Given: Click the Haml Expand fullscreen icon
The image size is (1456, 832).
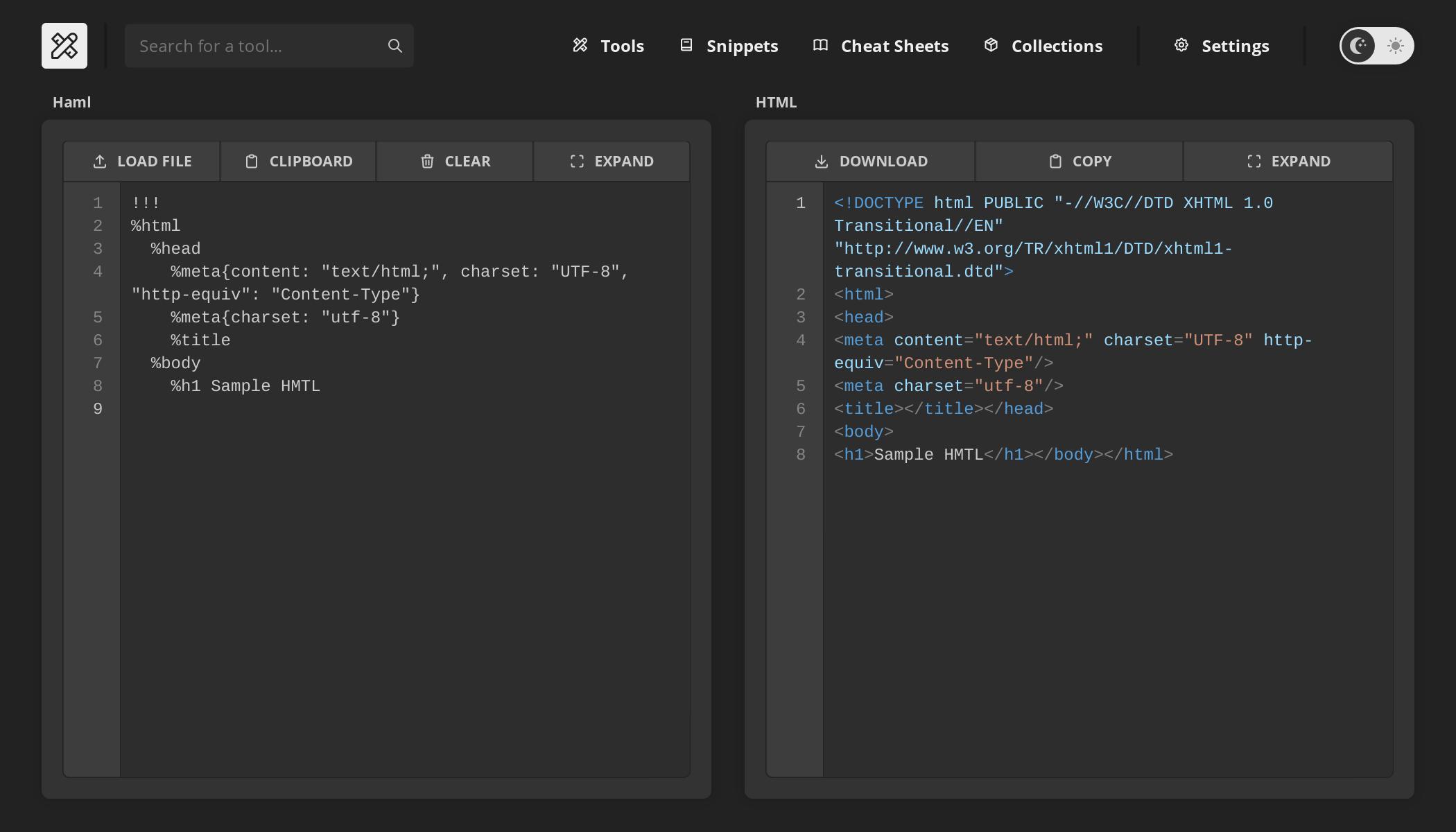Looking at the screenshot, I should (x=577, y=162).
